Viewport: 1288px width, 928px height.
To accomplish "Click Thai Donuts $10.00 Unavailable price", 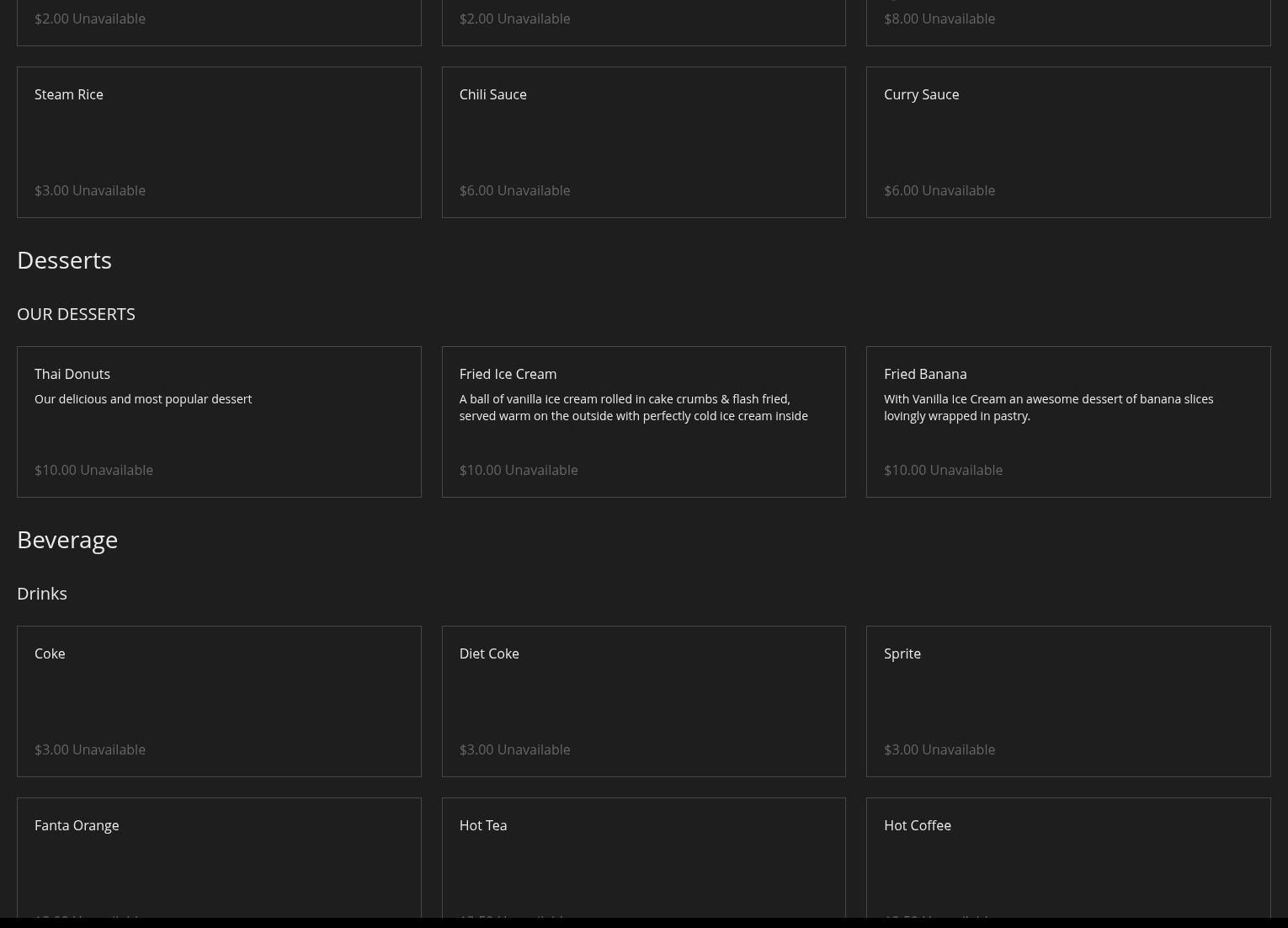I will coord(93,470).
